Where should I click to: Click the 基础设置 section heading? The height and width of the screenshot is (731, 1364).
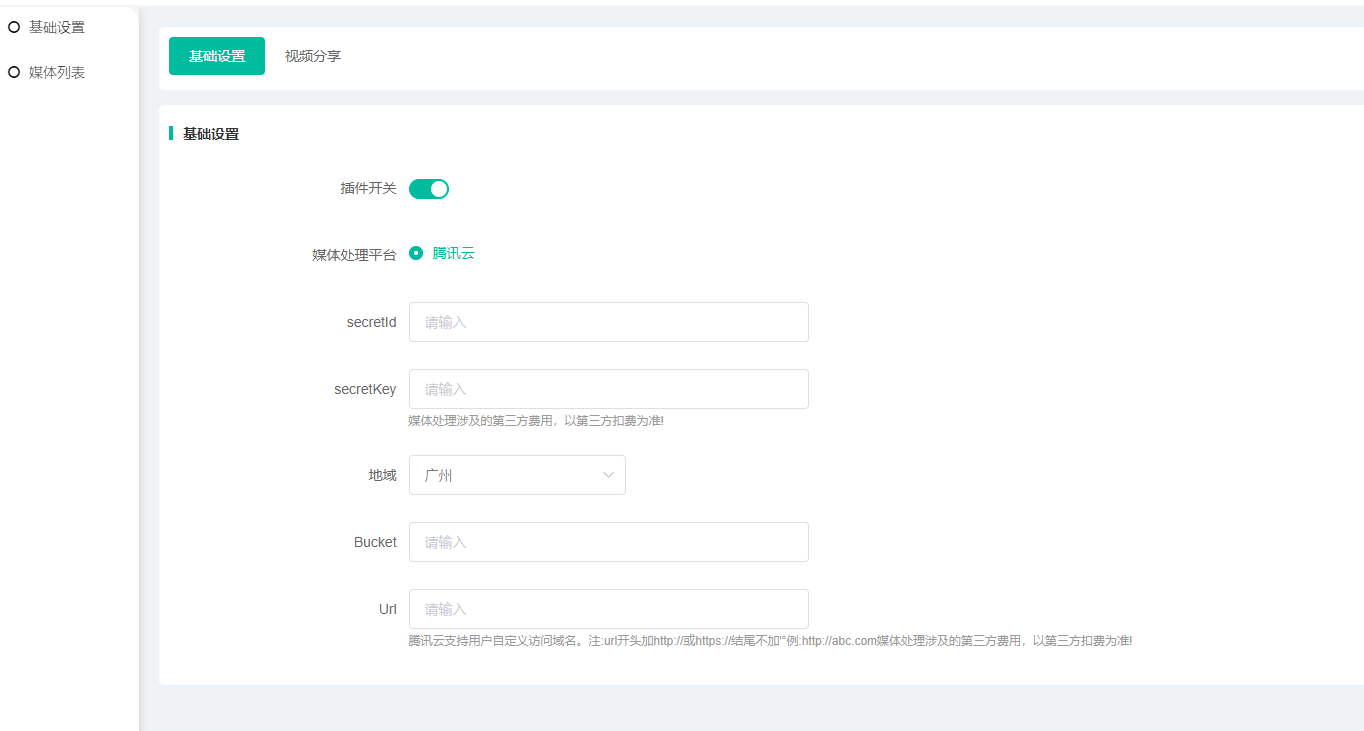tap(211, 134)
